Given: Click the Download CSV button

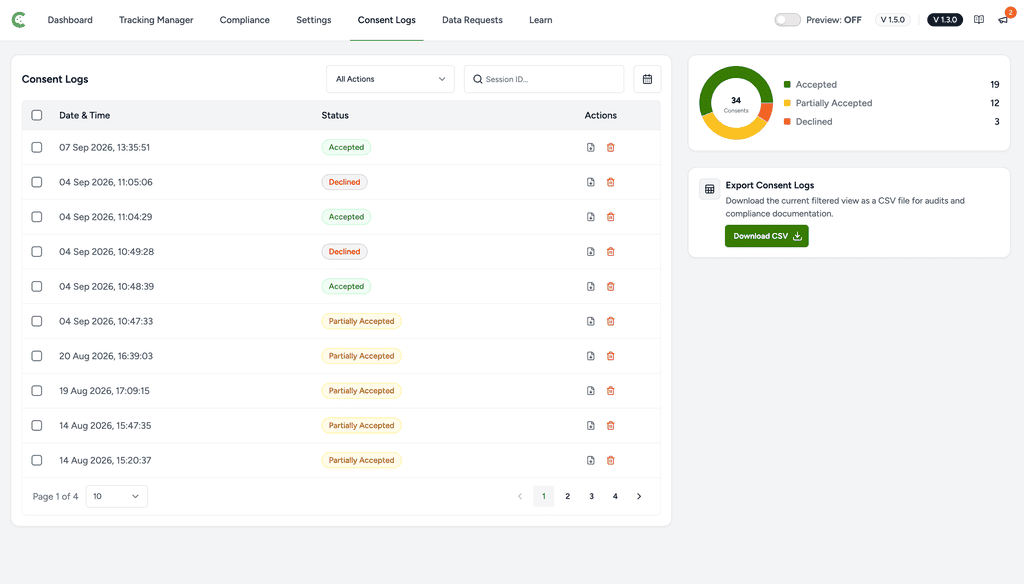Looking at the screenshot, I should 767,236.
